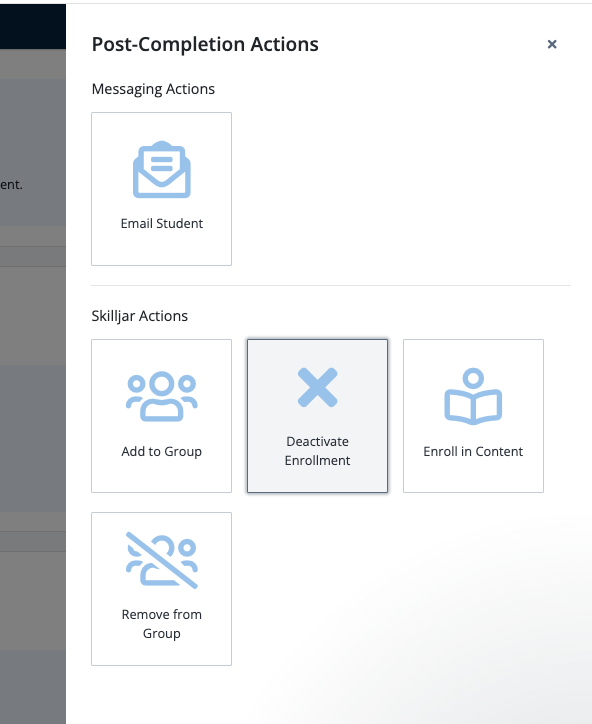Viewport: 592px width, 724px height.
Task: Pick the Remove from Group text label
Action: (x=162, y=624)
